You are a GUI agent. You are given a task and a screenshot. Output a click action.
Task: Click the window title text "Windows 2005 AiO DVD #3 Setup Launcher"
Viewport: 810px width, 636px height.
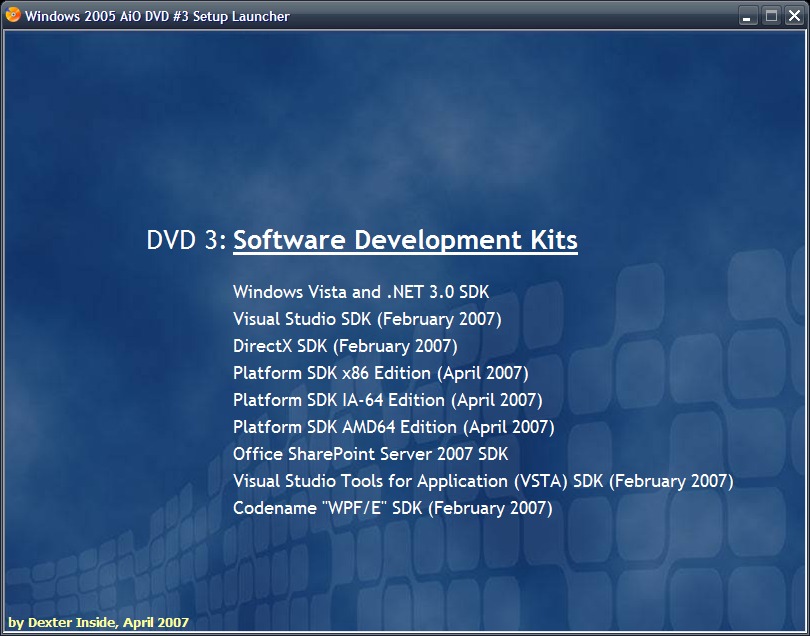[x=157, y=16]
